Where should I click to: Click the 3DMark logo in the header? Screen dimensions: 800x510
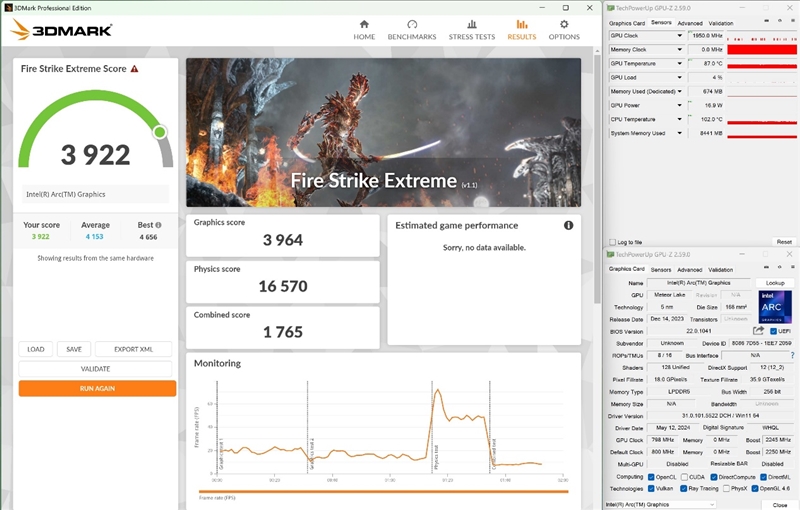pyautogui.click(x=62, y=30)
